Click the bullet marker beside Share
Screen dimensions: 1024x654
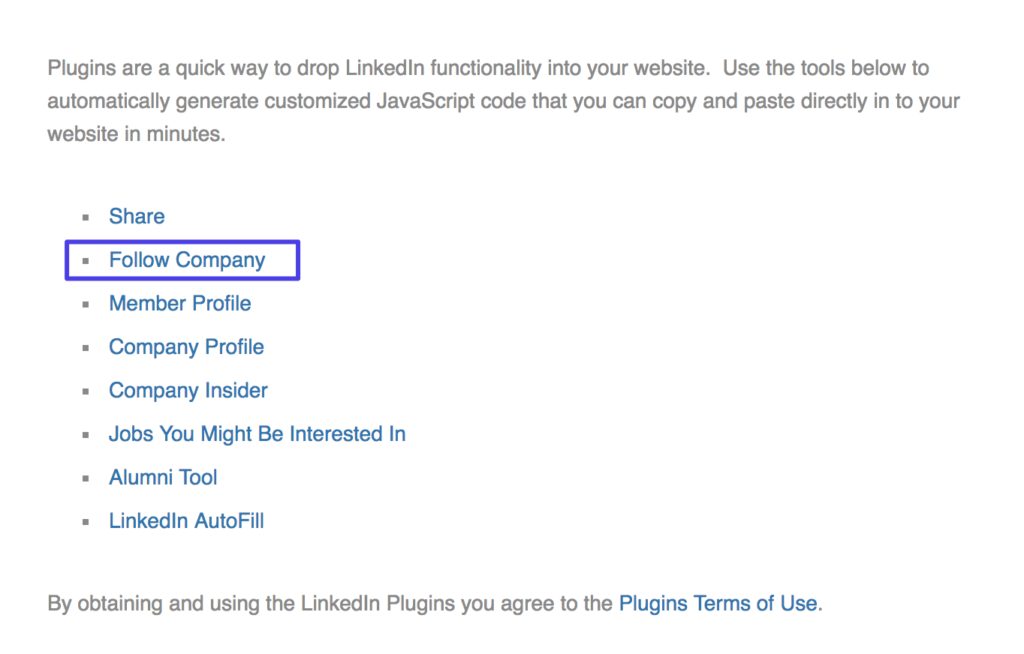86,217
